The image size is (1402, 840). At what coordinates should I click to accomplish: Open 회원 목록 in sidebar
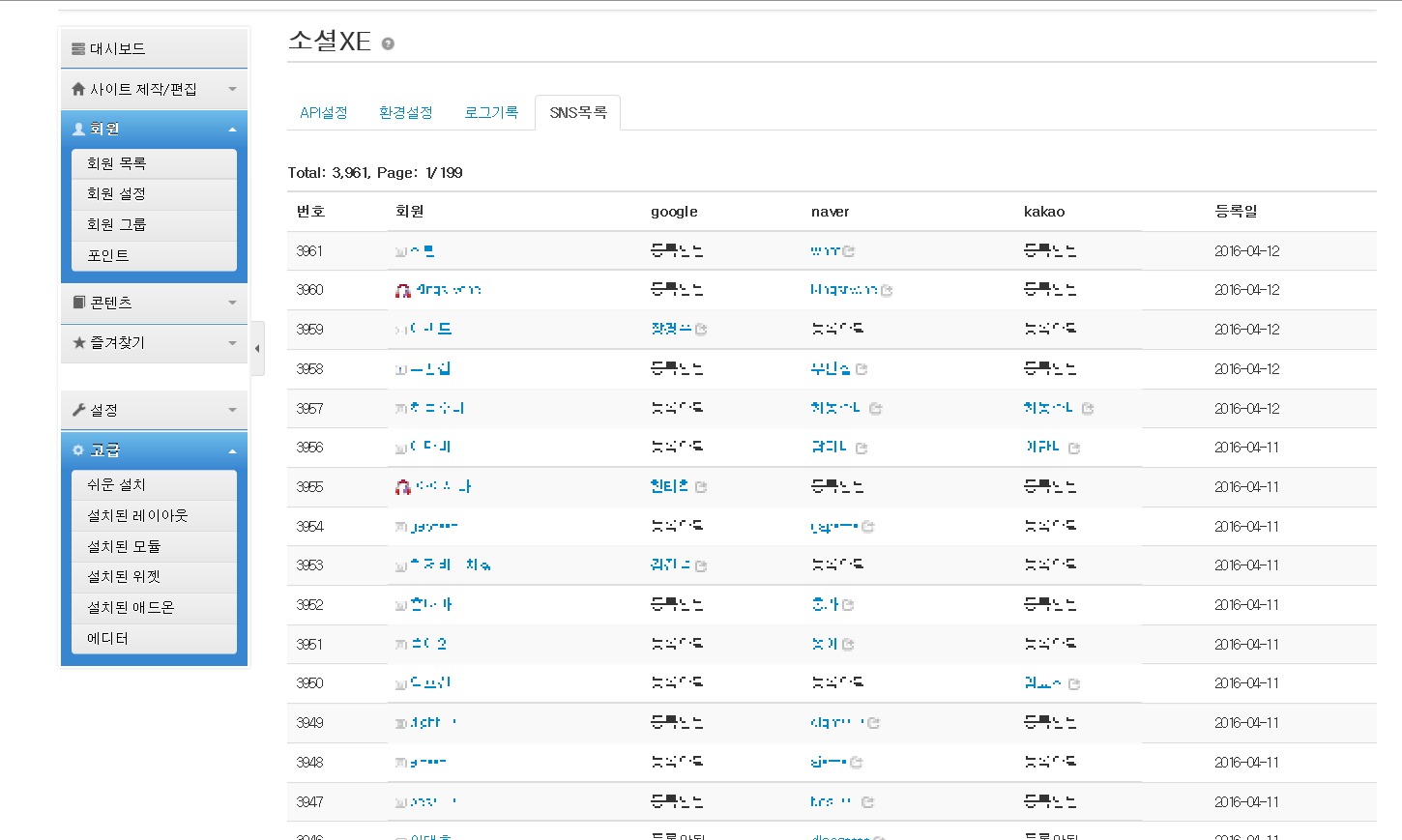[x=155, y=163]
